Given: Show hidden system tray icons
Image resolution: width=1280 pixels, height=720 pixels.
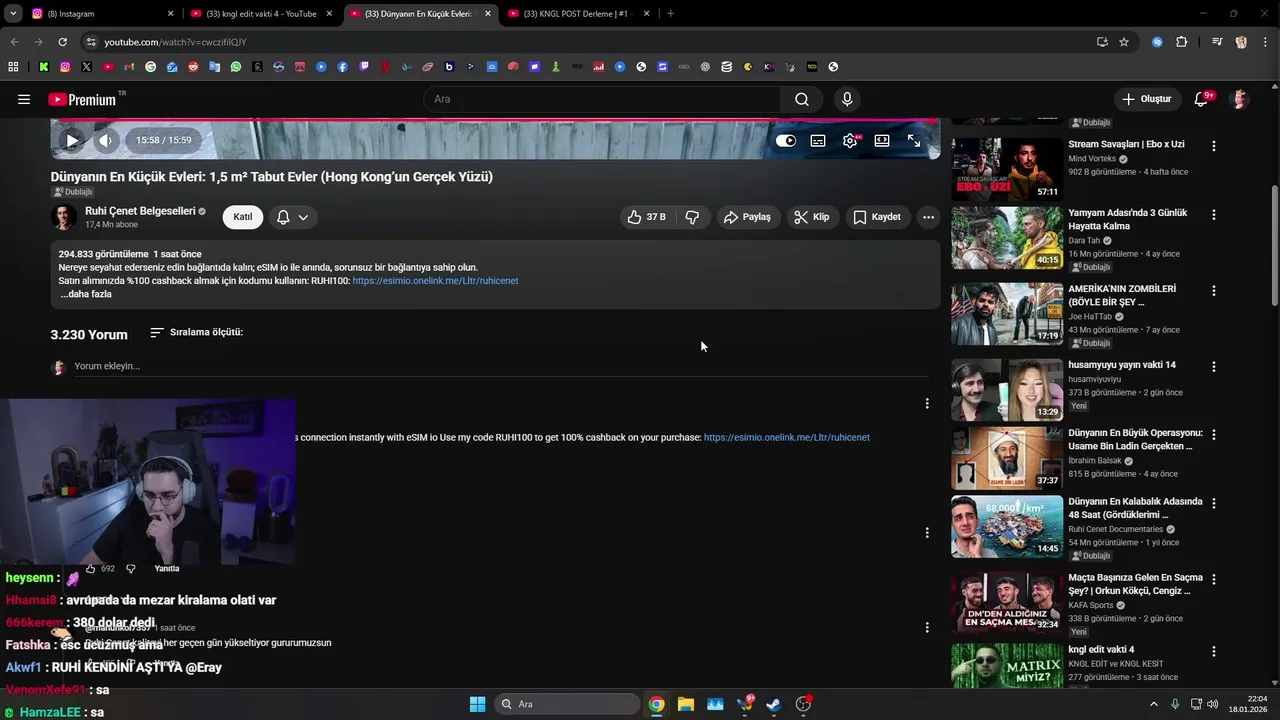Looking at the screenshot, I should pyautogui.click(x=1153, y=704).
